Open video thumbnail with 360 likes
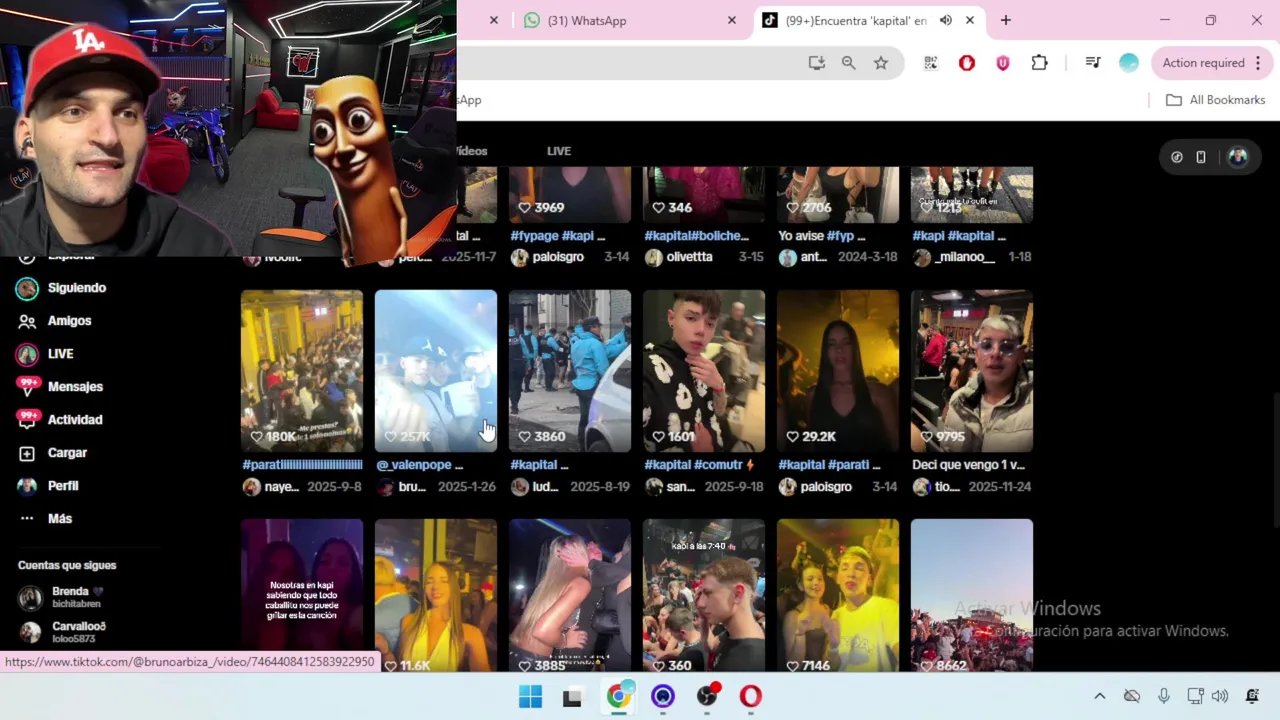 704,596
